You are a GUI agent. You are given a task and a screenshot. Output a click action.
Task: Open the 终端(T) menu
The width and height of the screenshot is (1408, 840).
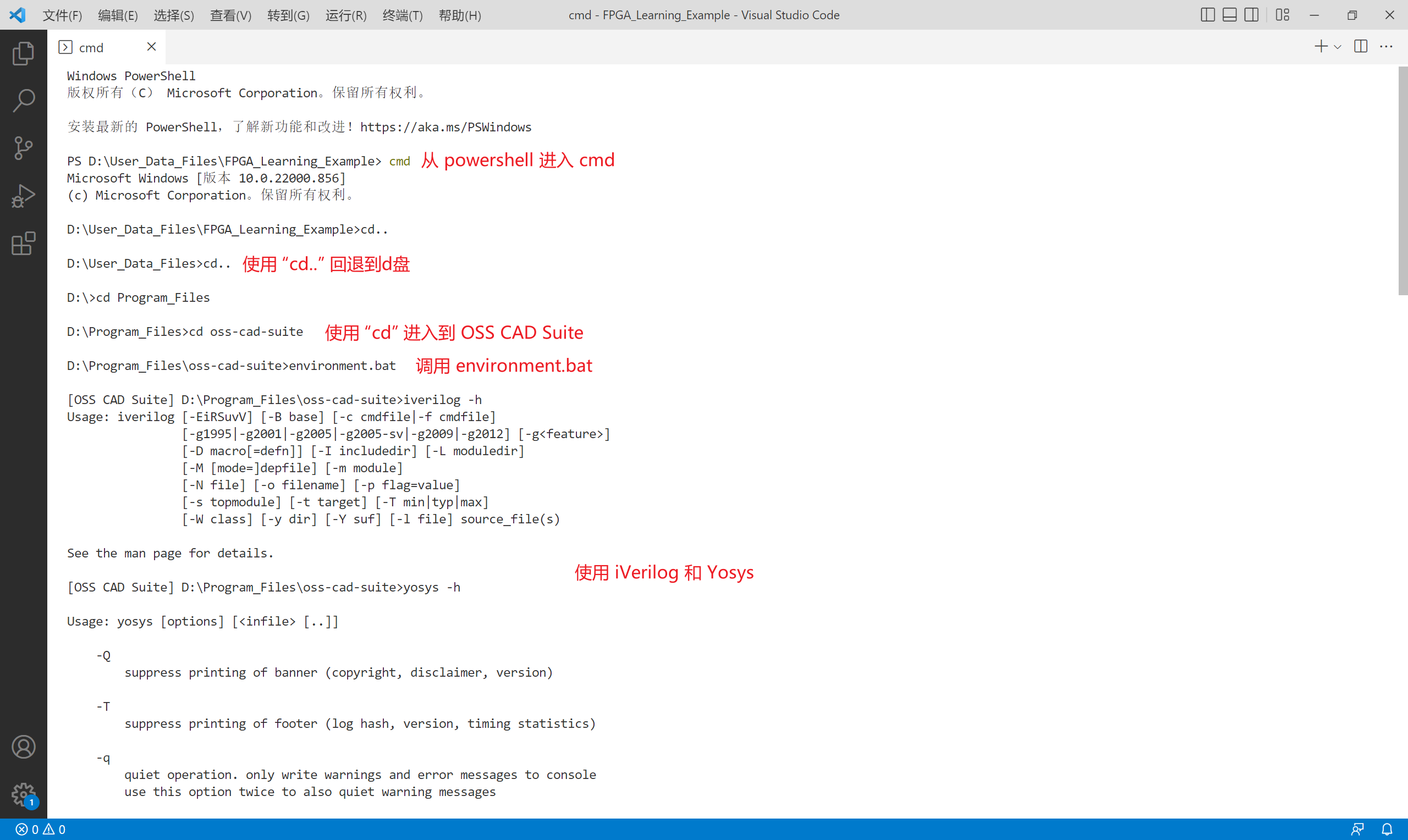403,15
